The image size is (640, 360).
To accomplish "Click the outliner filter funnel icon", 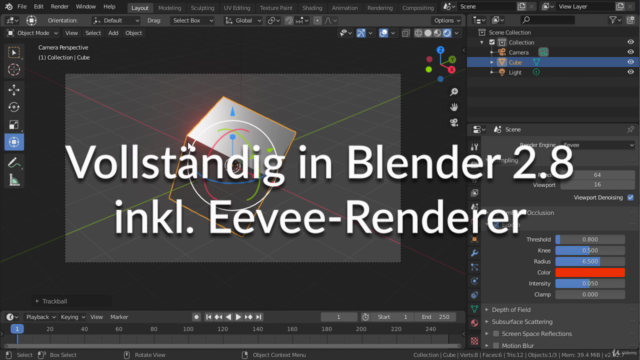I will point(613,20).
